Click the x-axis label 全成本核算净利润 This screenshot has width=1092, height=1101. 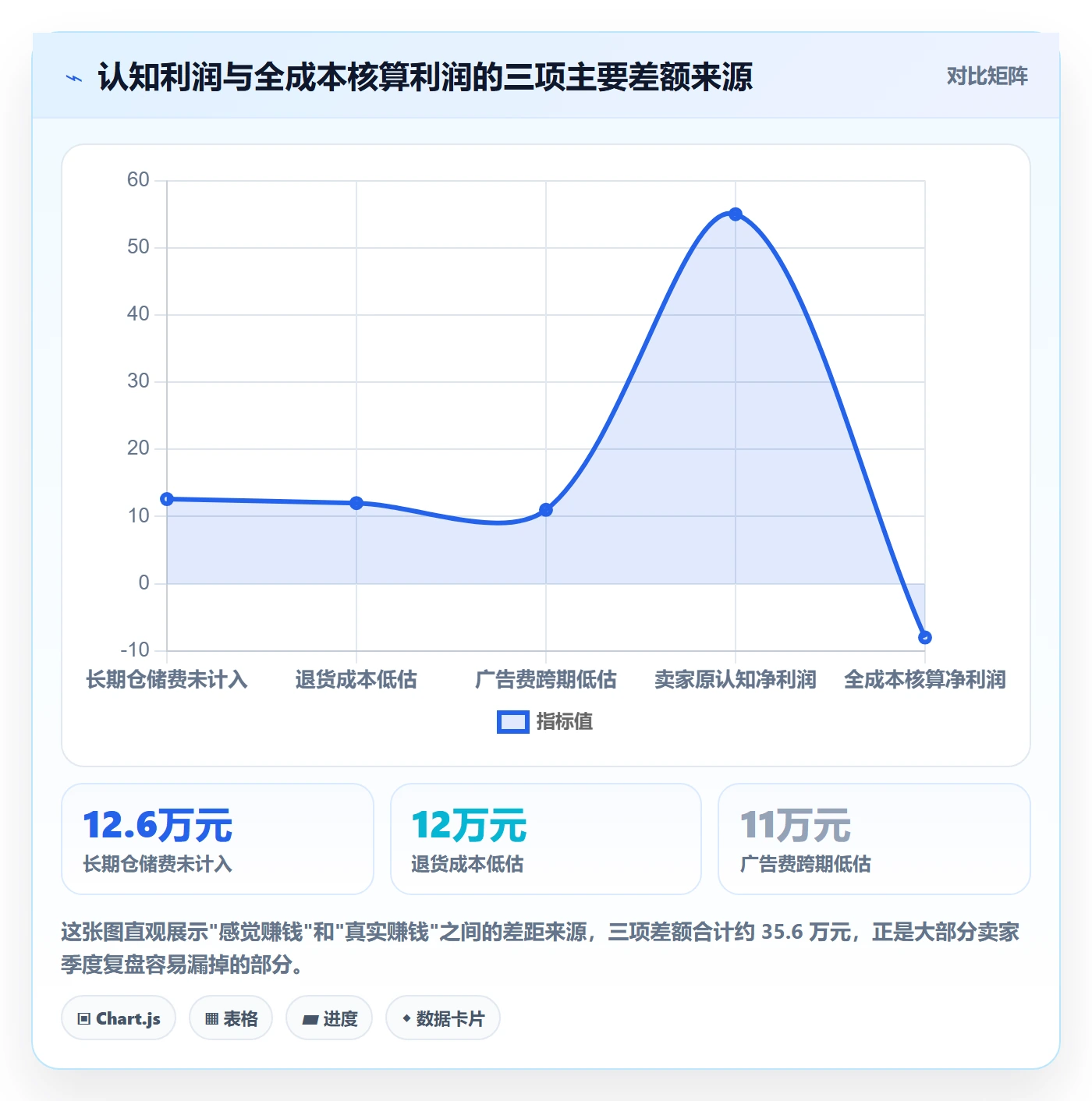point(925,680)
